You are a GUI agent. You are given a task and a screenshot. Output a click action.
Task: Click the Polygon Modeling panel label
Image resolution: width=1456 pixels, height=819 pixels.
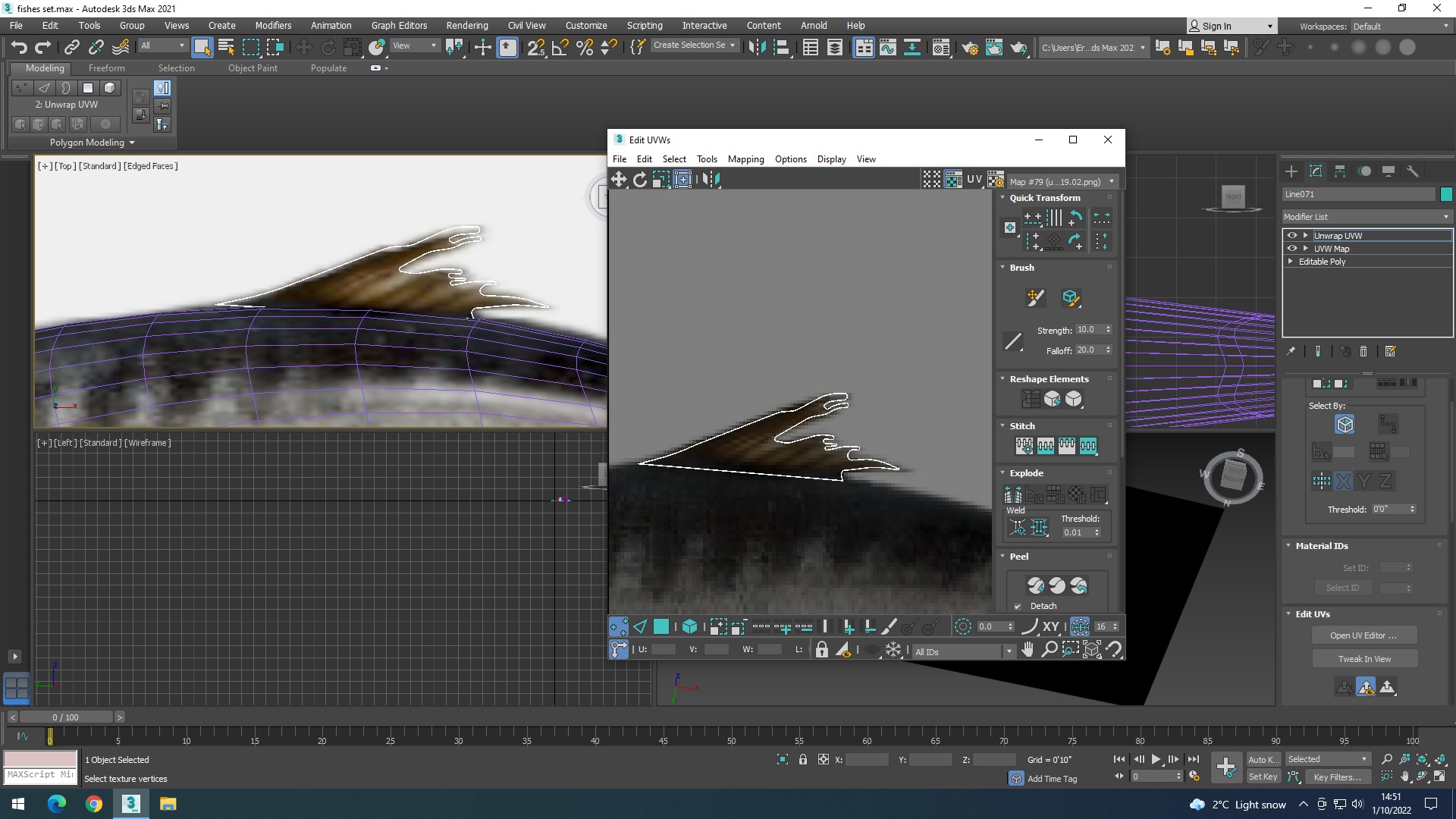pos(92,143)
